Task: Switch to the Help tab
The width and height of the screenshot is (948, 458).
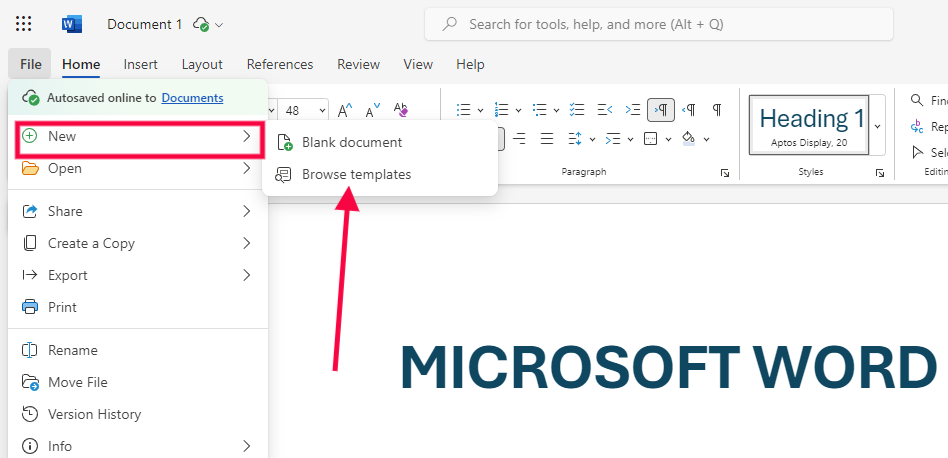Action: point(470,64)
